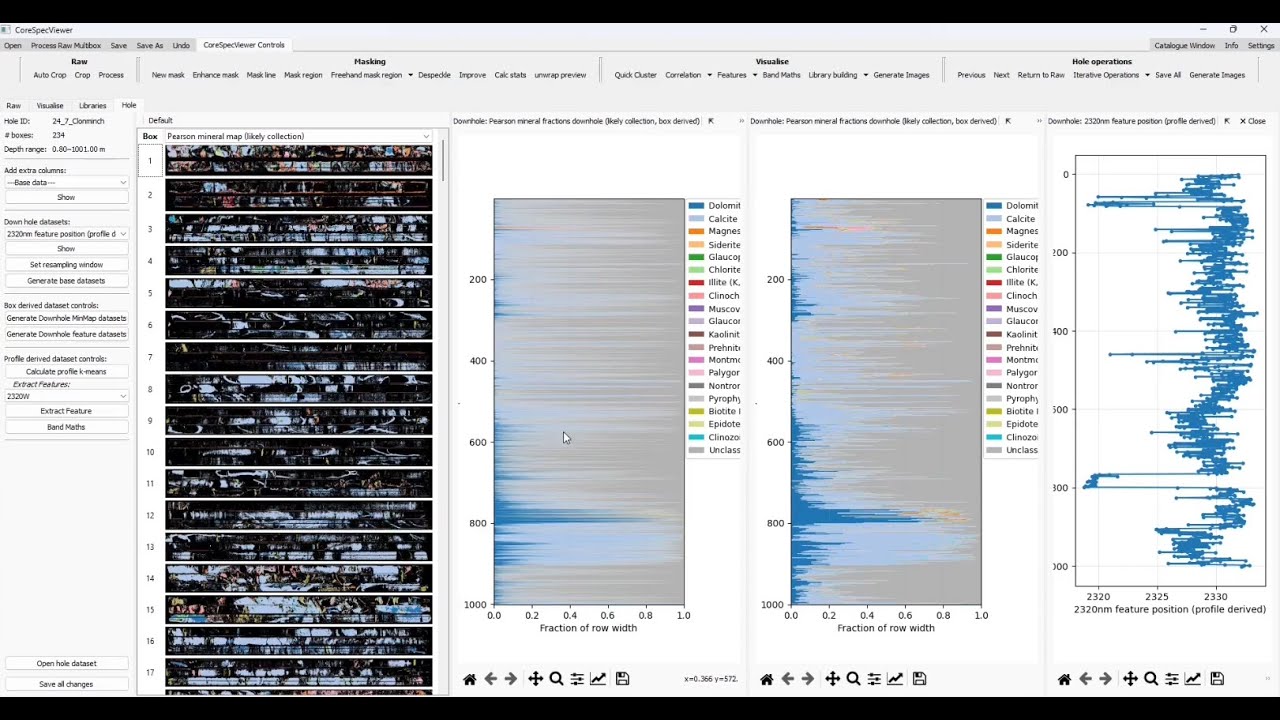Image resolution: width=1280 pixels, height=720 pixels.
Task: Run Auto Crop in Raw group
Action: 50,75
